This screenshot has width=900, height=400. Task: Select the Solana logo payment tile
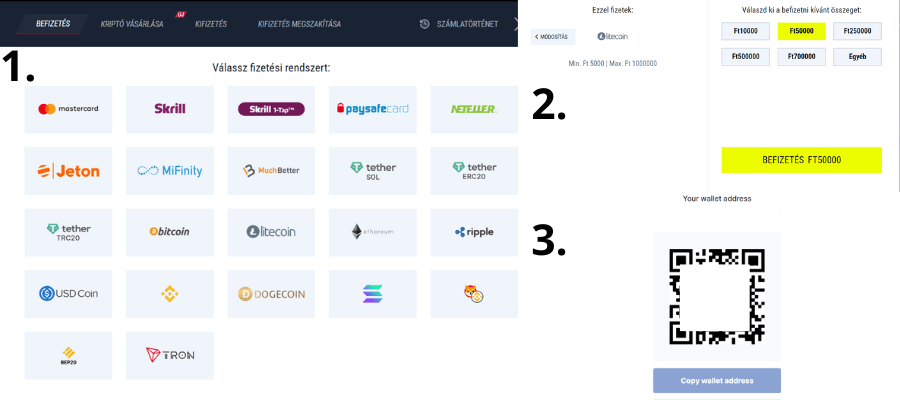373,294
